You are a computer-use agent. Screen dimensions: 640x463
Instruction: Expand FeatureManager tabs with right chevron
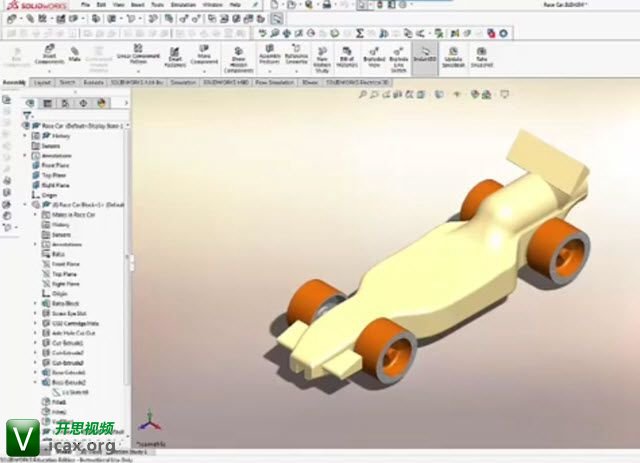coord(126,103)
